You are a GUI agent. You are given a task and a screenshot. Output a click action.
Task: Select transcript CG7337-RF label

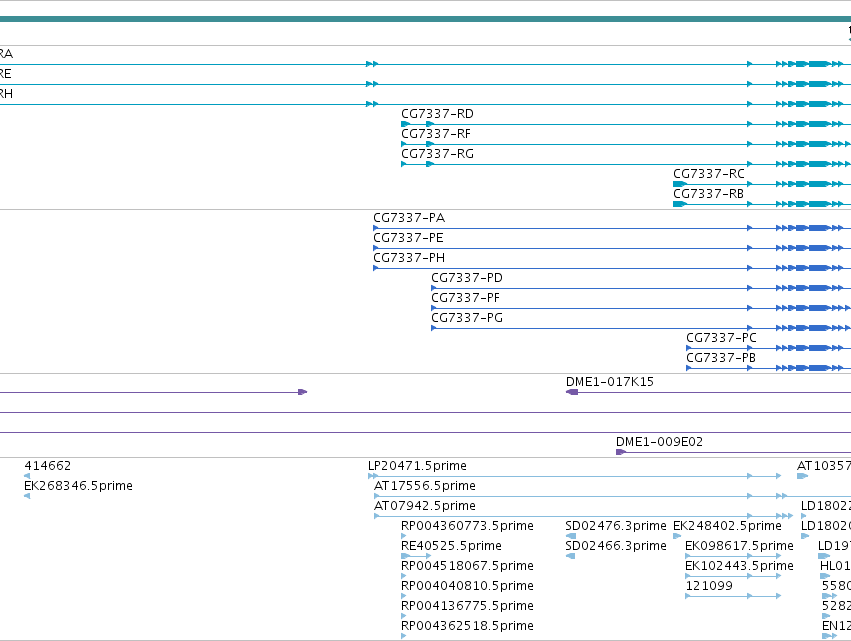436,134
